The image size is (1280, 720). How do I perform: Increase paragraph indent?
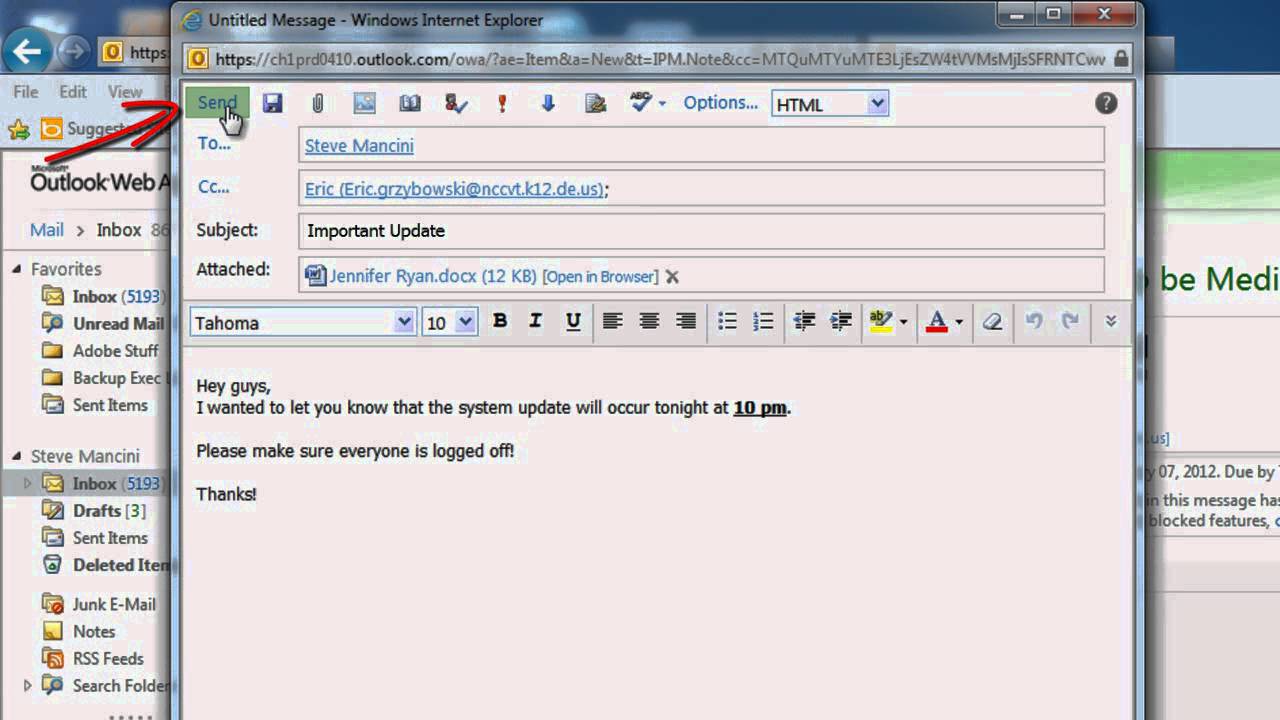841,321
